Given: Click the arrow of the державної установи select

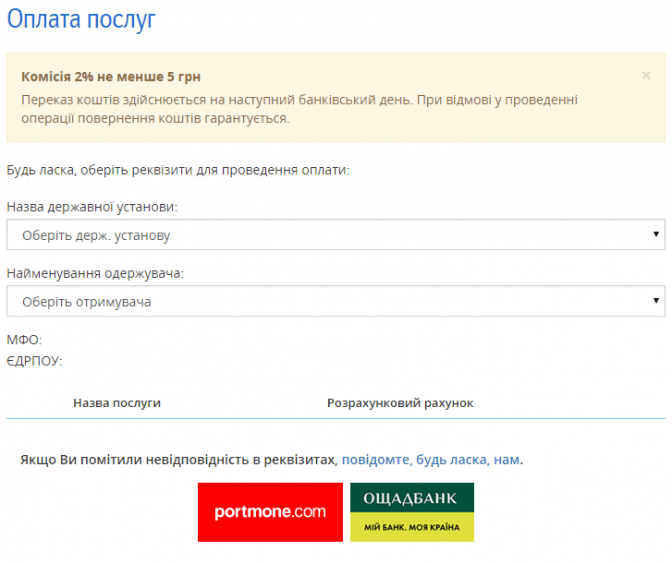Looking at the screenshot, I should click(656, 235).
